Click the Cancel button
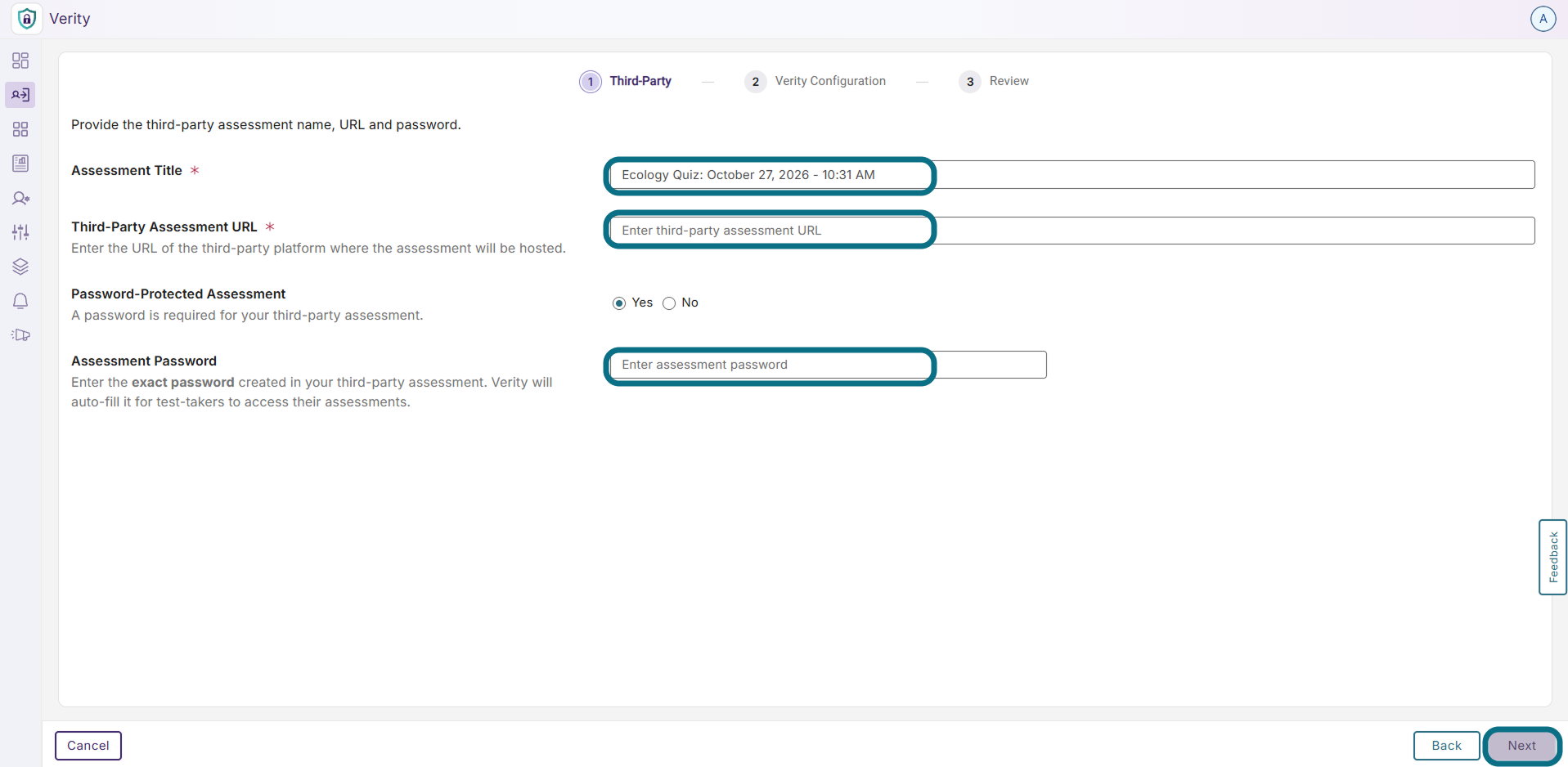The height and width of the screenshot is (767, 1568). 88,746
